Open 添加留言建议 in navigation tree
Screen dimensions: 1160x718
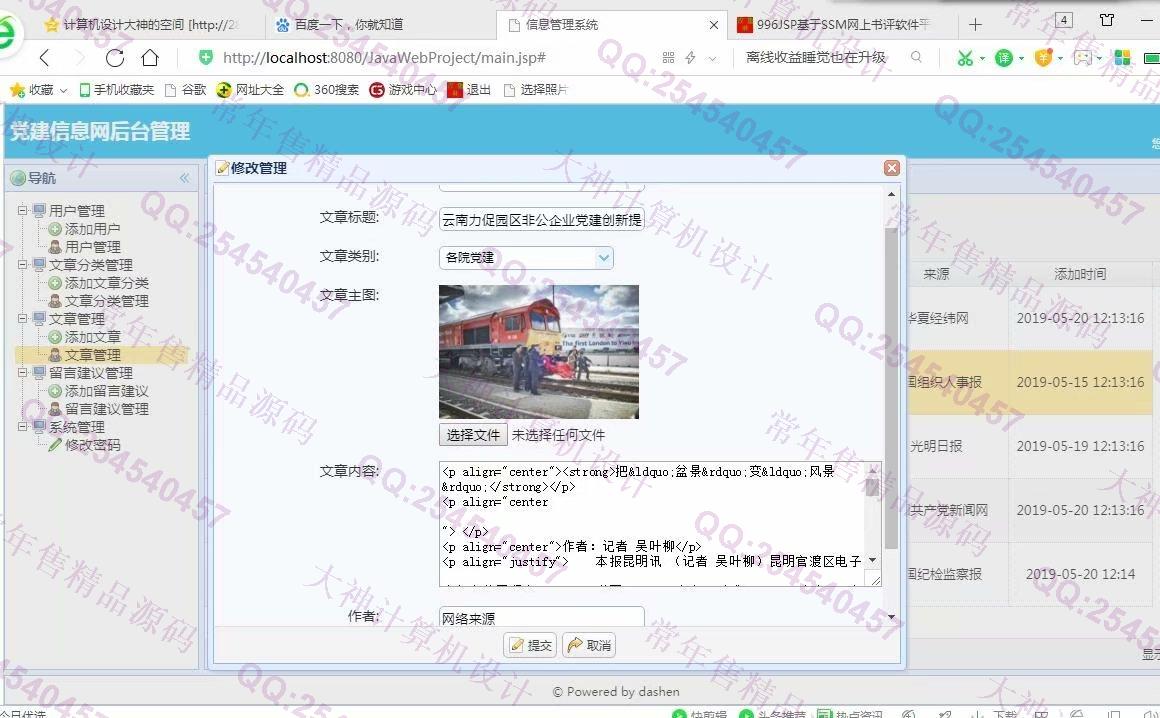pyautogui.click(x=107, y=391)
